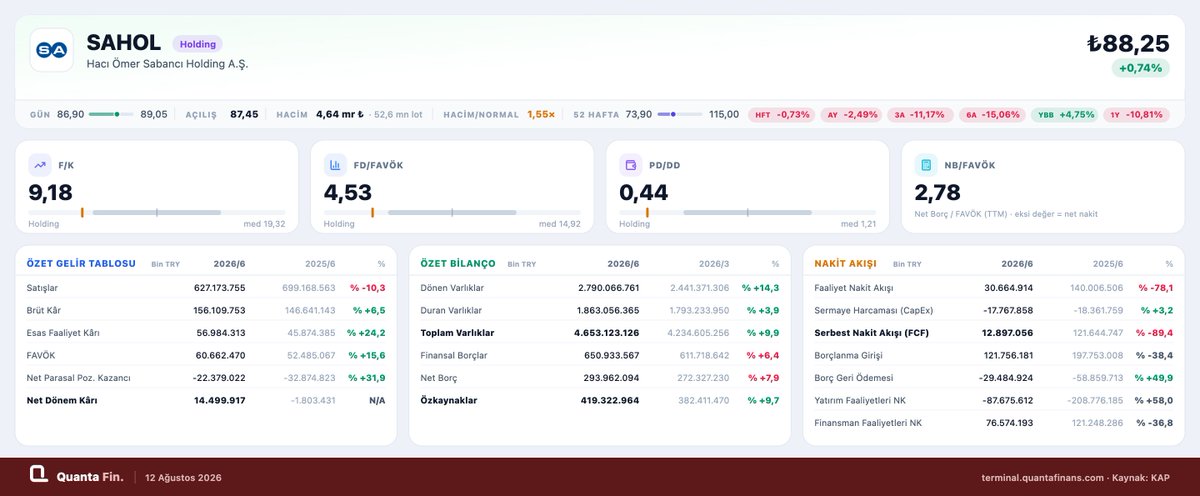
Task: Click the Faaliyet Nakit Akışı row label
Action: [x=854, y=288]
